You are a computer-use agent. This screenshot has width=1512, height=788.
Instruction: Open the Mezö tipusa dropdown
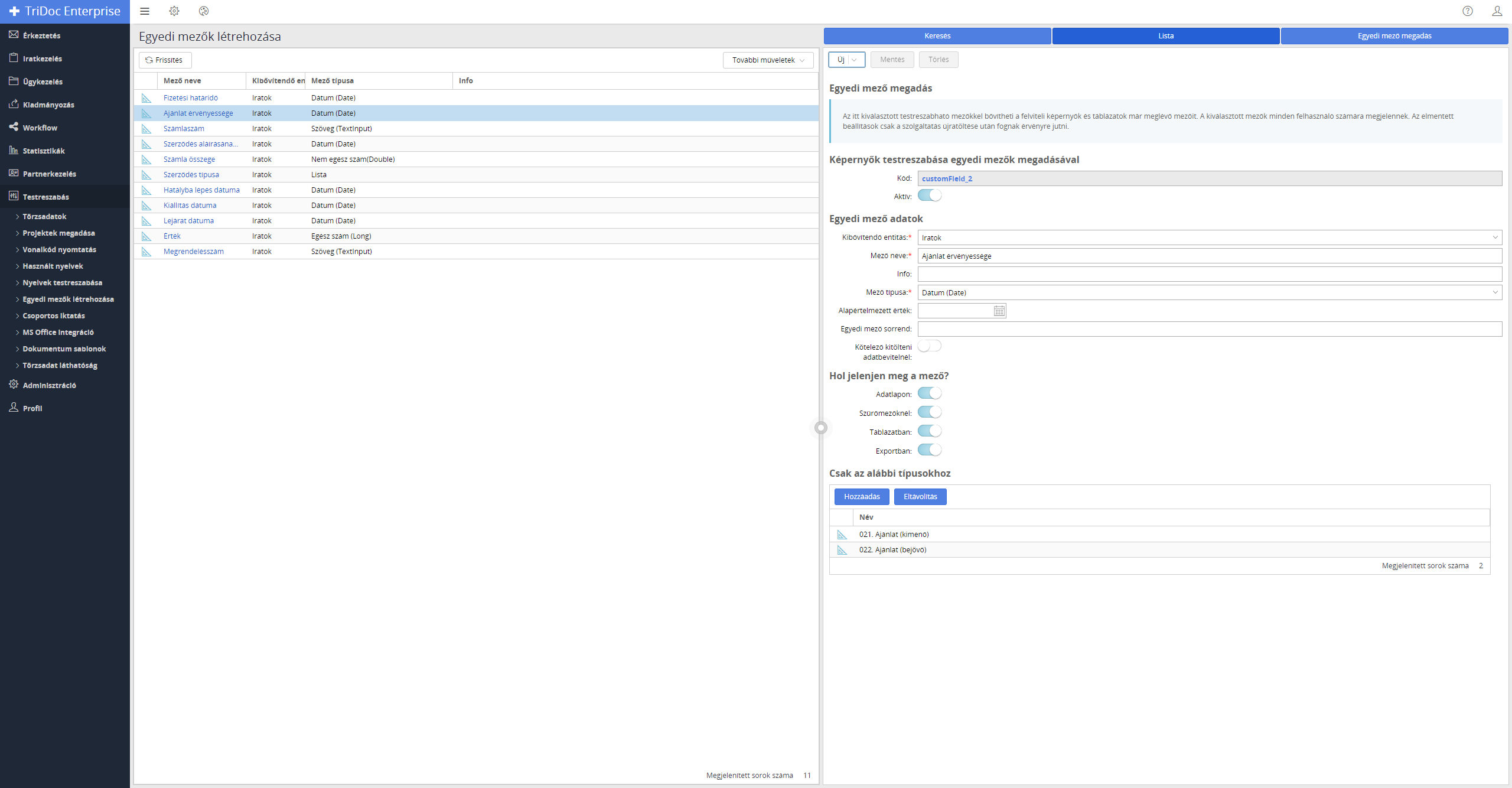(x=1209, y=292)
